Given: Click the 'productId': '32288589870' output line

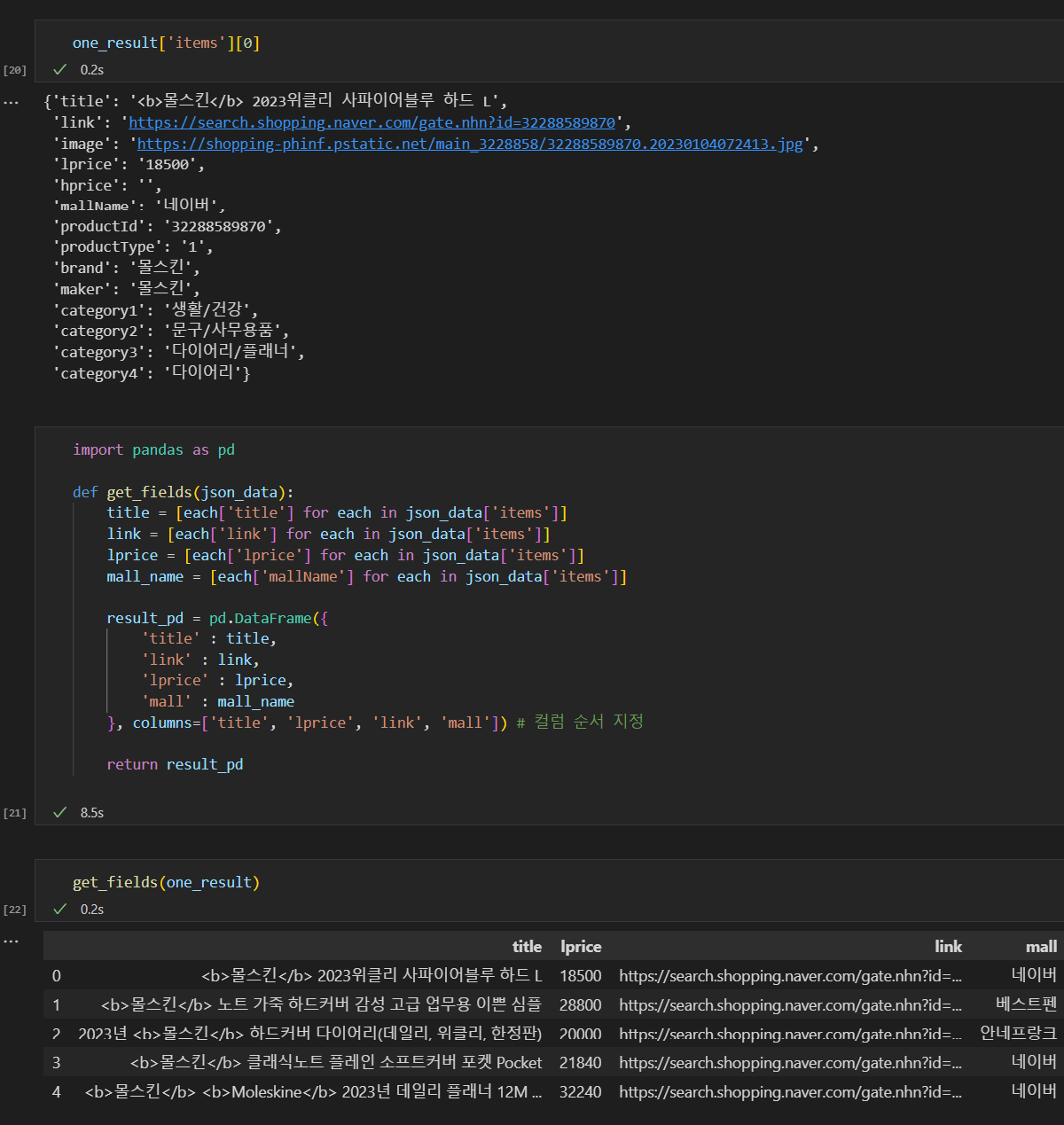Looking at the screenshot, I should coord(167,226).
